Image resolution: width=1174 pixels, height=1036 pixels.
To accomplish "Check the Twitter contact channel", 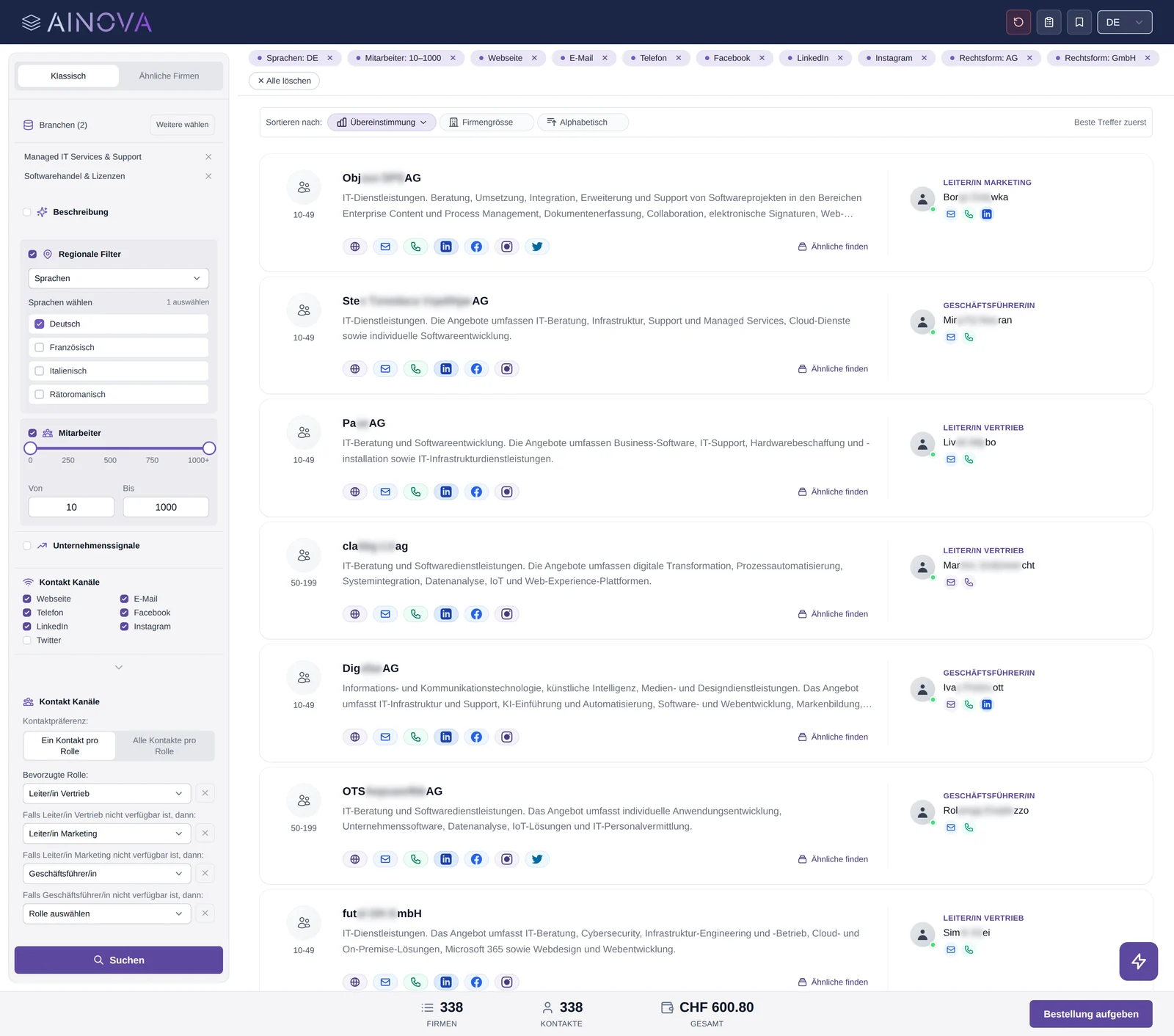I will [27, 641].
